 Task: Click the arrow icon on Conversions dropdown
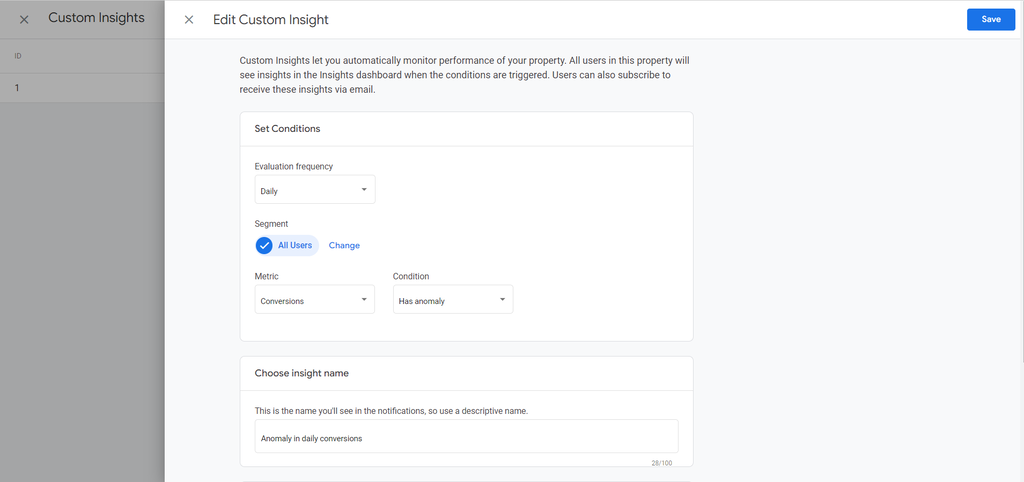point(364,299)
